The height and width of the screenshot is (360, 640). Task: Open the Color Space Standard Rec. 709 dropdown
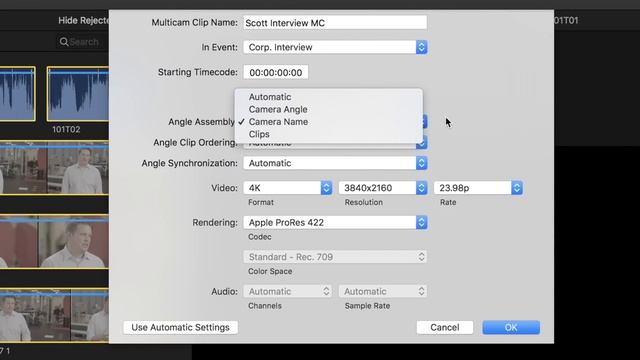(335, 257)
